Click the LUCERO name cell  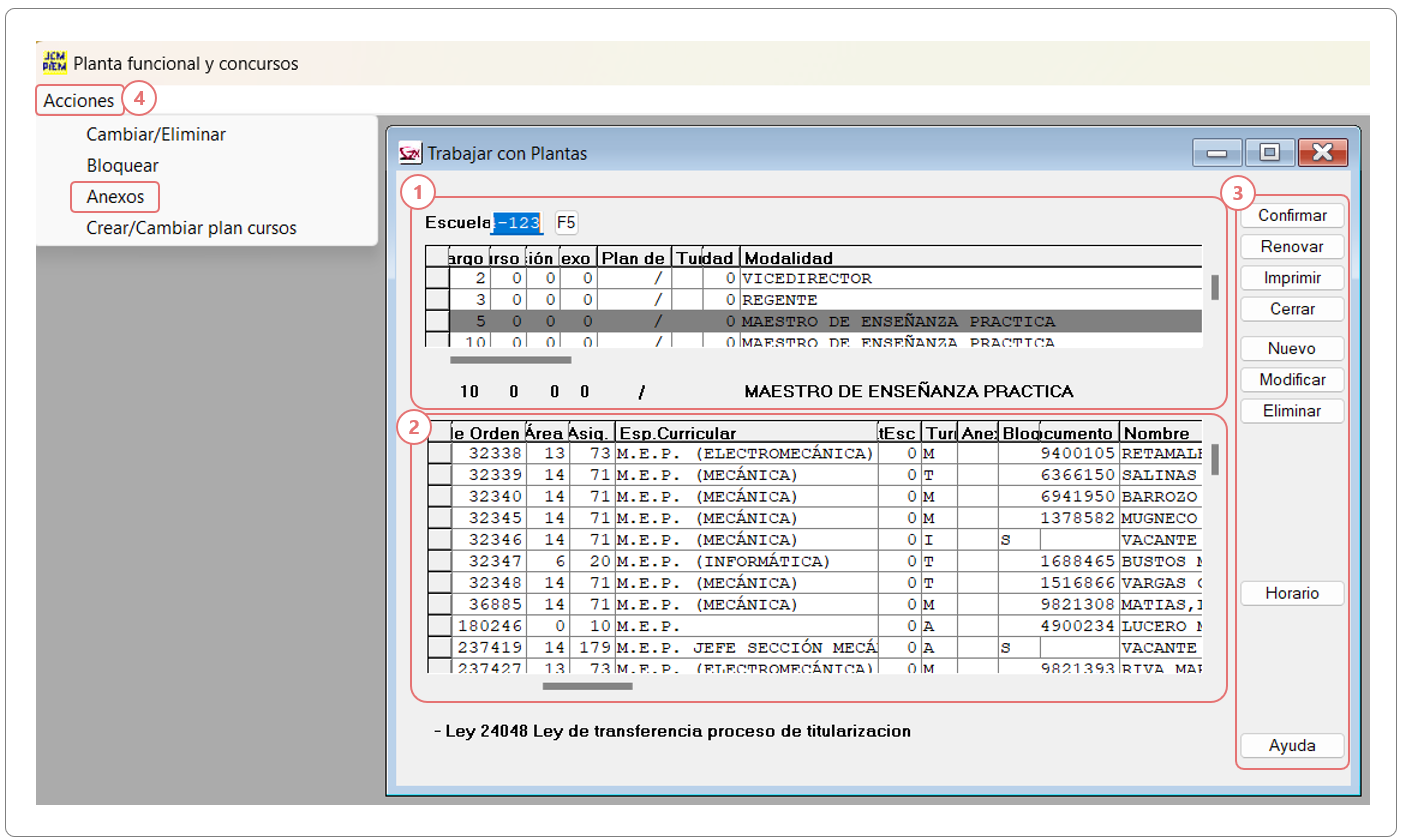[1160, 626]
